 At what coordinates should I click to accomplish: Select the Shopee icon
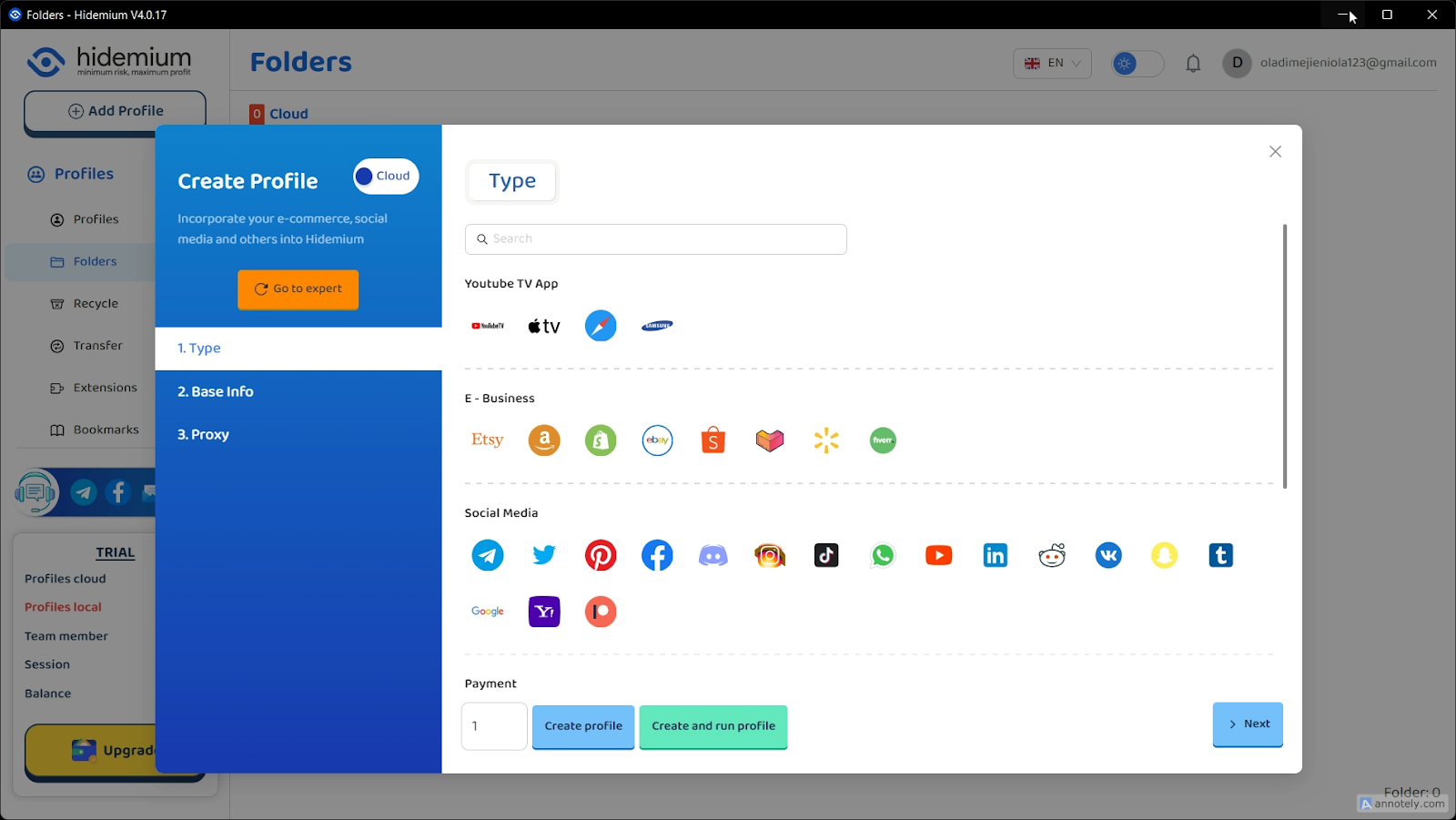(713, 440)
